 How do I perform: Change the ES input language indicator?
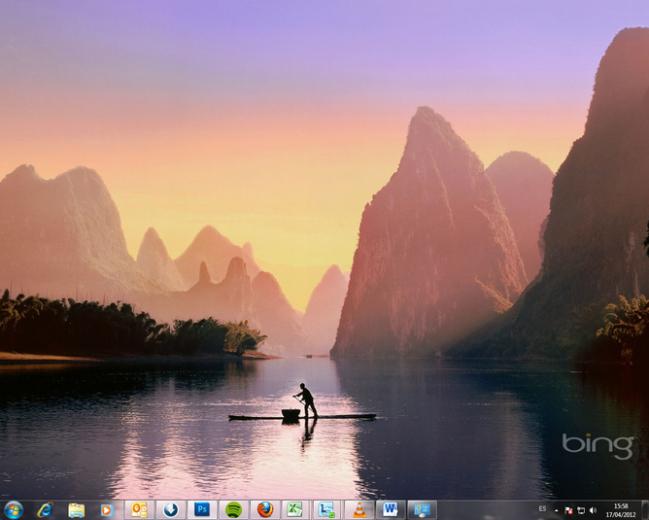542,508
